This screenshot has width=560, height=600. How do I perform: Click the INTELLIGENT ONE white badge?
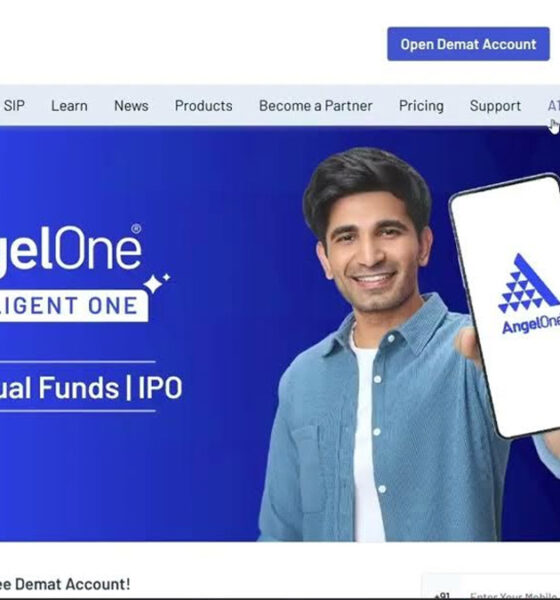coord(74,306)
